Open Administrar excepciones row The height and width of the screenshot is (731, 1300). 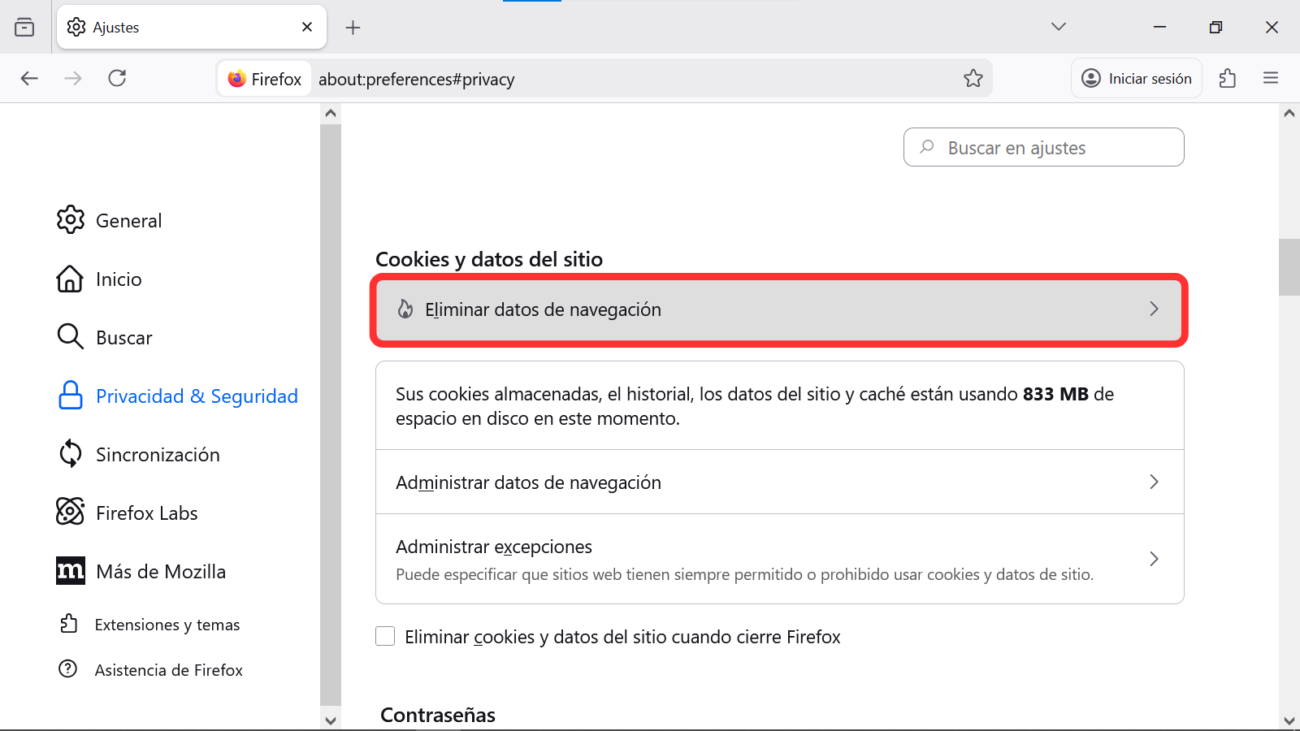[779, 559]
